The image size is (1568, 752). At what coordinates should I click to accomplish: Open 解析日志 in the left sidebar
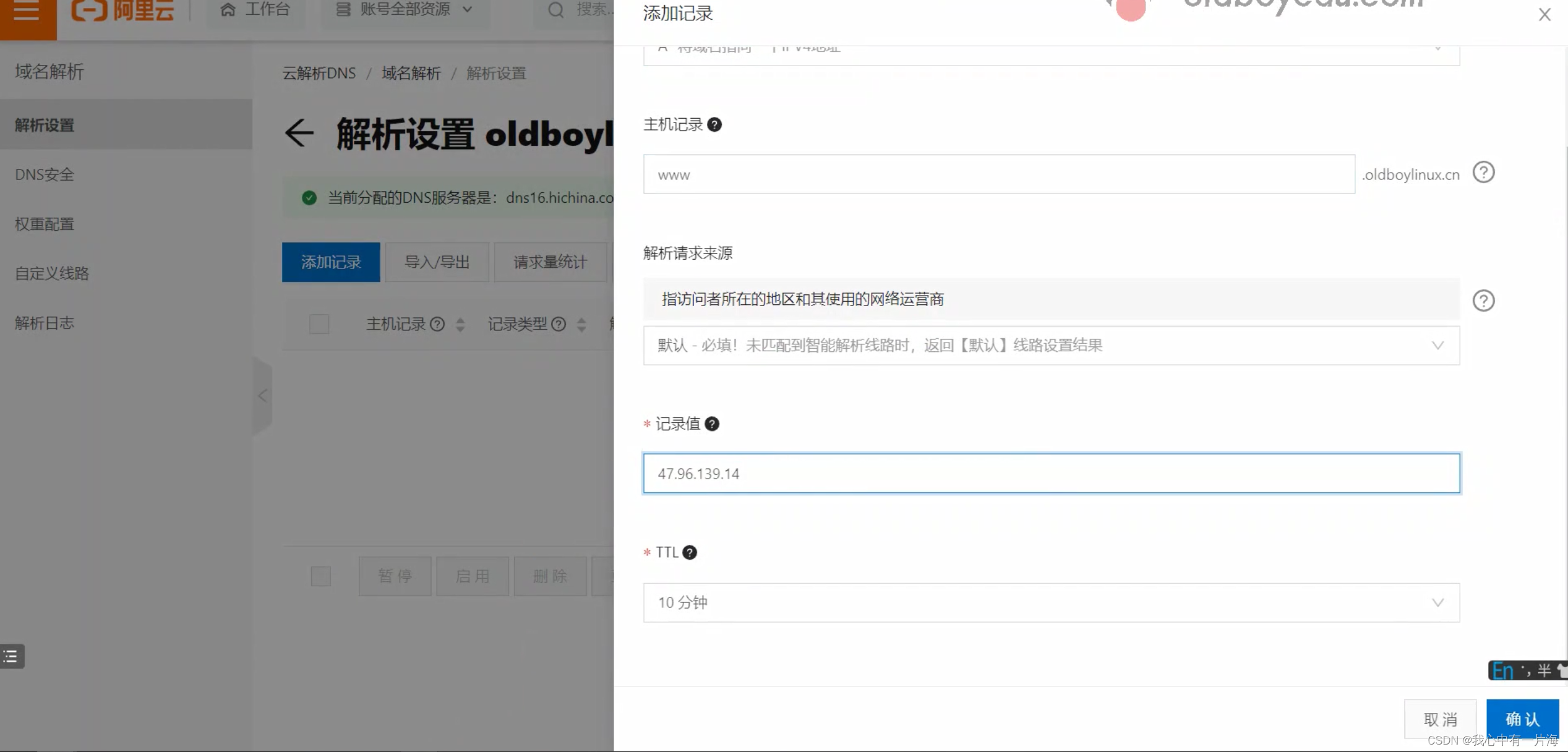click(x=45, y=323)
